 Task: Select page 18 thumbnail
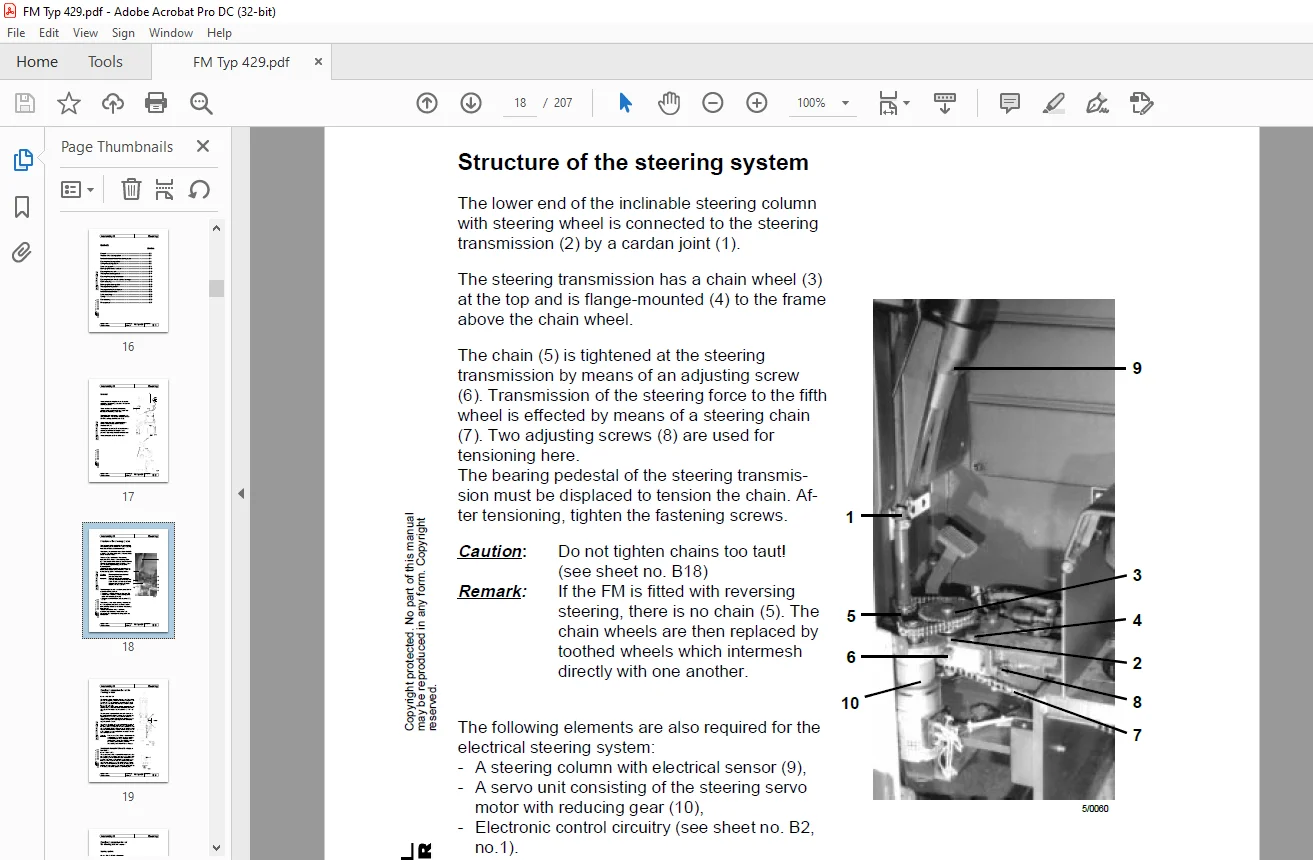(x=128, y=580)
